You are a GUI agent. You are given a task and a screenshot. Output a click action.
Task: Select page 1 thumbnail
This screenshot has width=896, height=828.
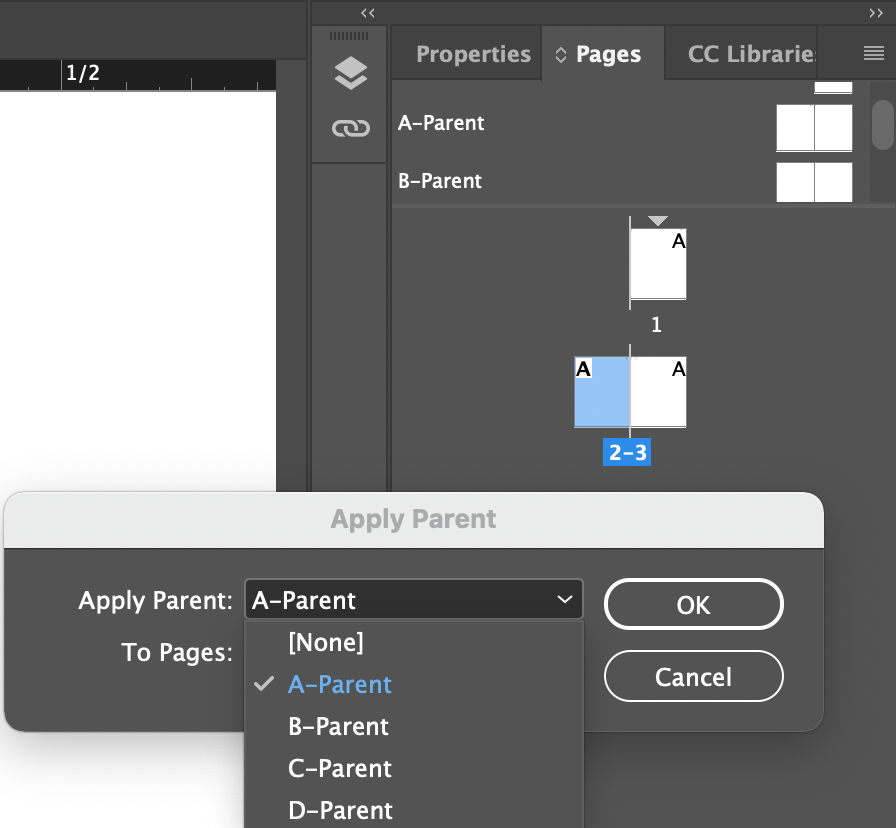tap(658, 264)
